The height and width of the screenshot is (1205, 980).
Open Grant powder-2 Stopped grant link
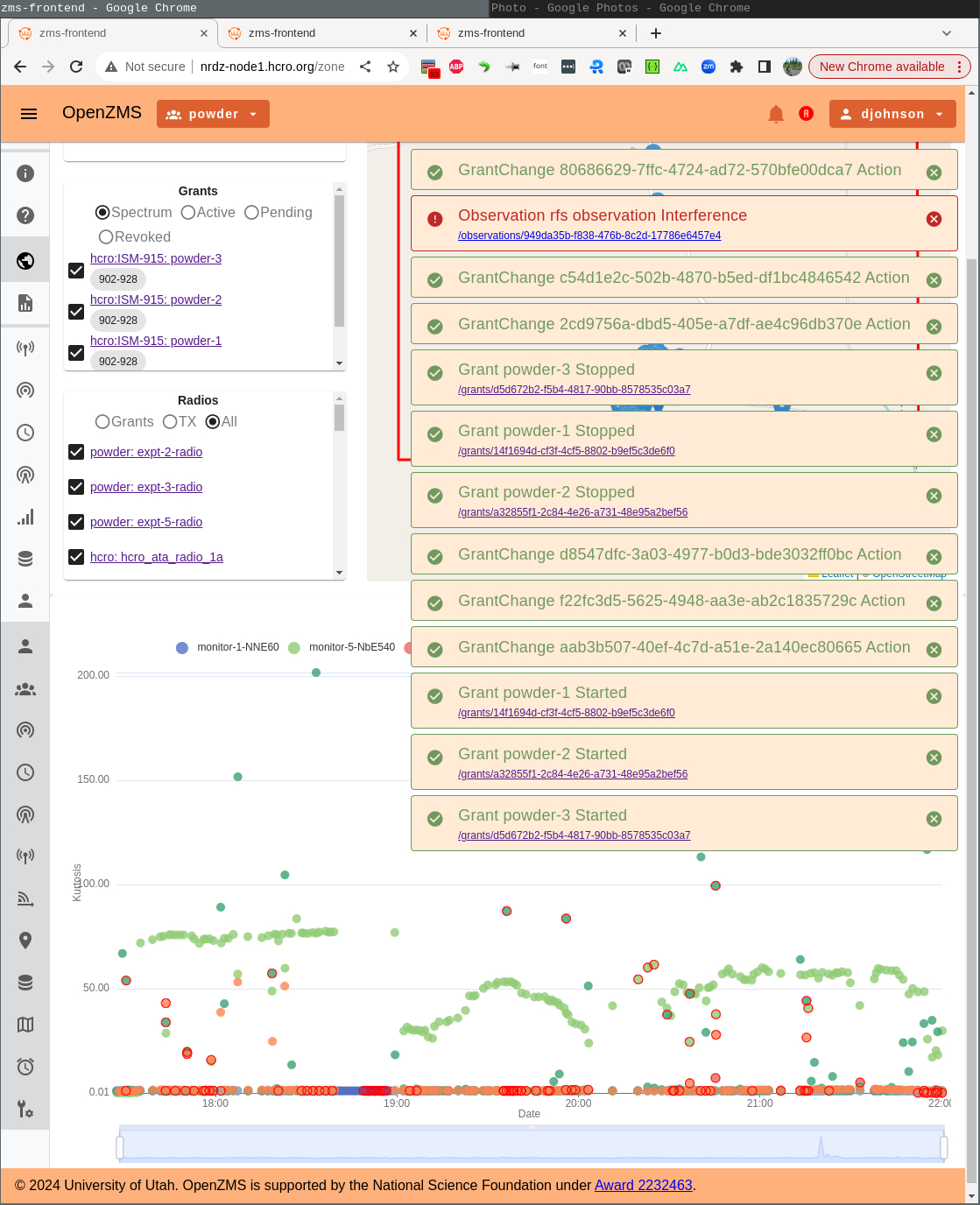573,512
